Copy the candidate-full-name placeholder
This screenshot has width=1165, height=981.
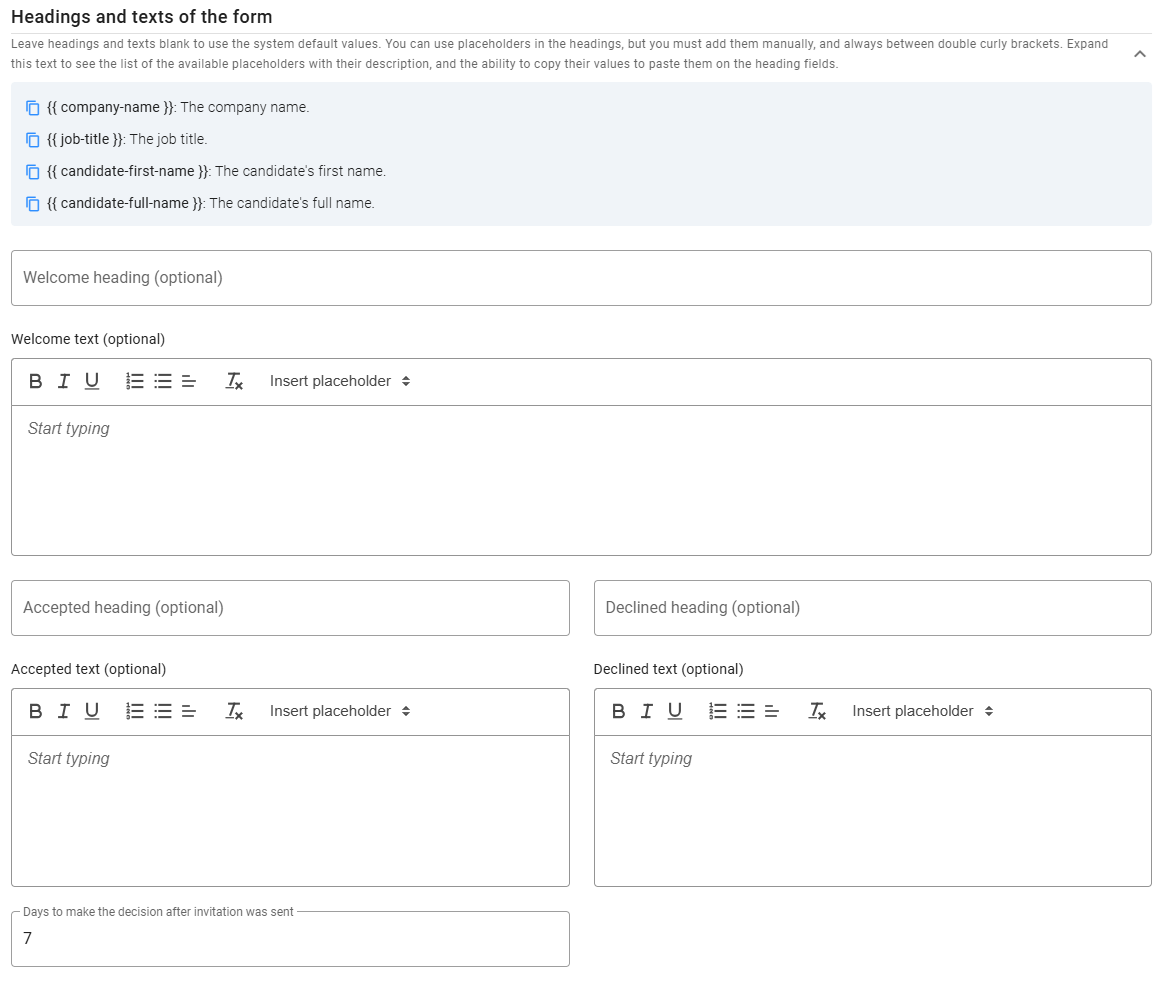pos(31,203)
